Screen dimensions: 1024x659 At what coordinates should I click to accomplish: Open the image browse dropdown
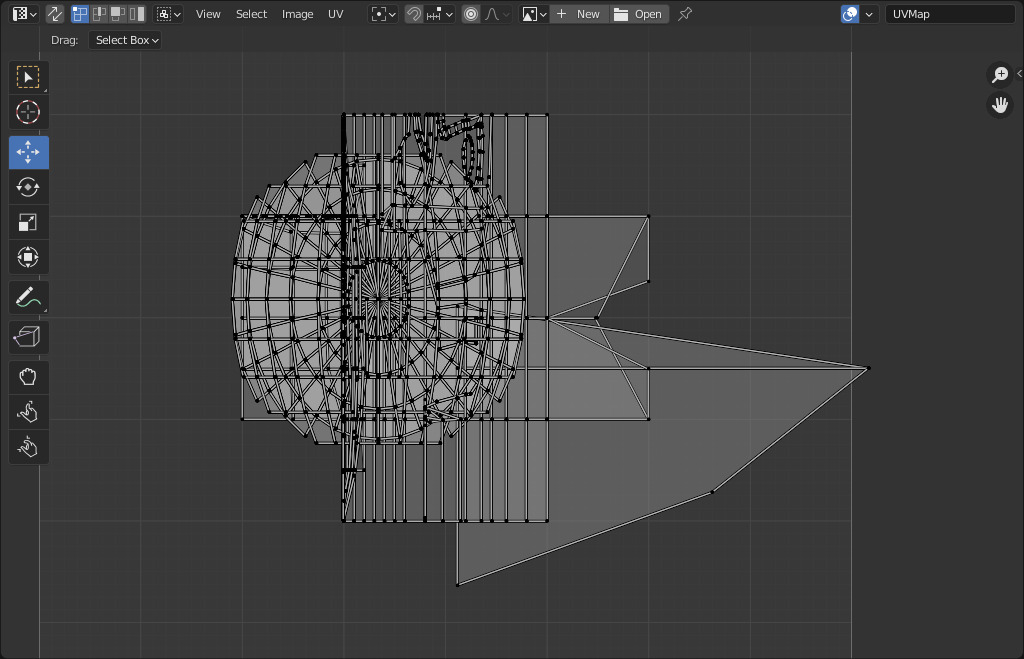pyautogui.click(x=534, y=14)
